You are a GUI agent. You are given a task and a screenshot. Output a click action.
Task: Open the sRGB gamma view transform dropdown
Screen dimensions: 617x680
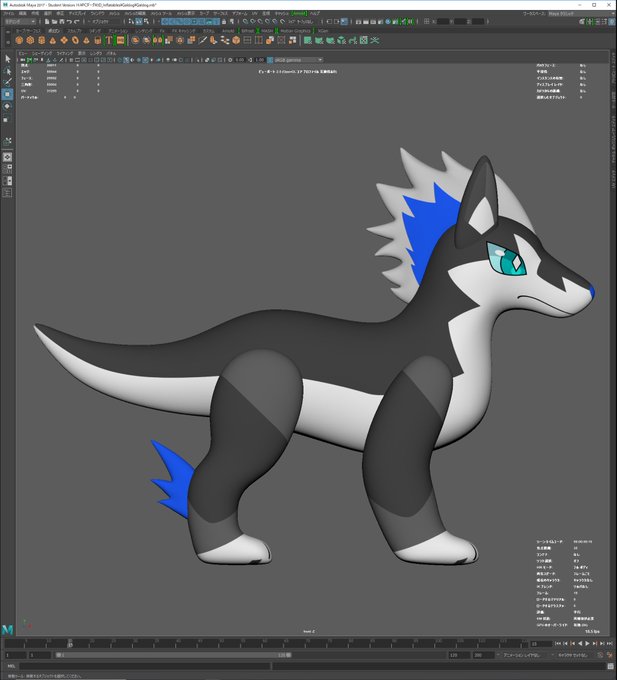click(x=298, y=60)
